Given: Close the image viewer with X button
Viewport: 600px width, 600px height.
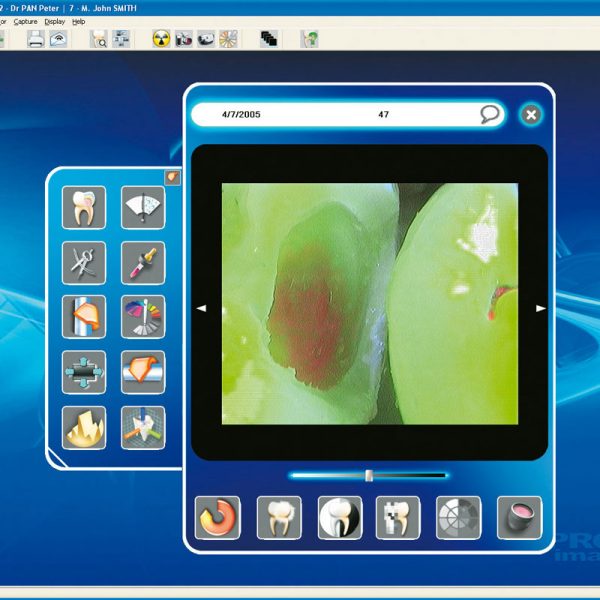Looking at the screenshot, I should pyautogui.click(x=531, y=114).
